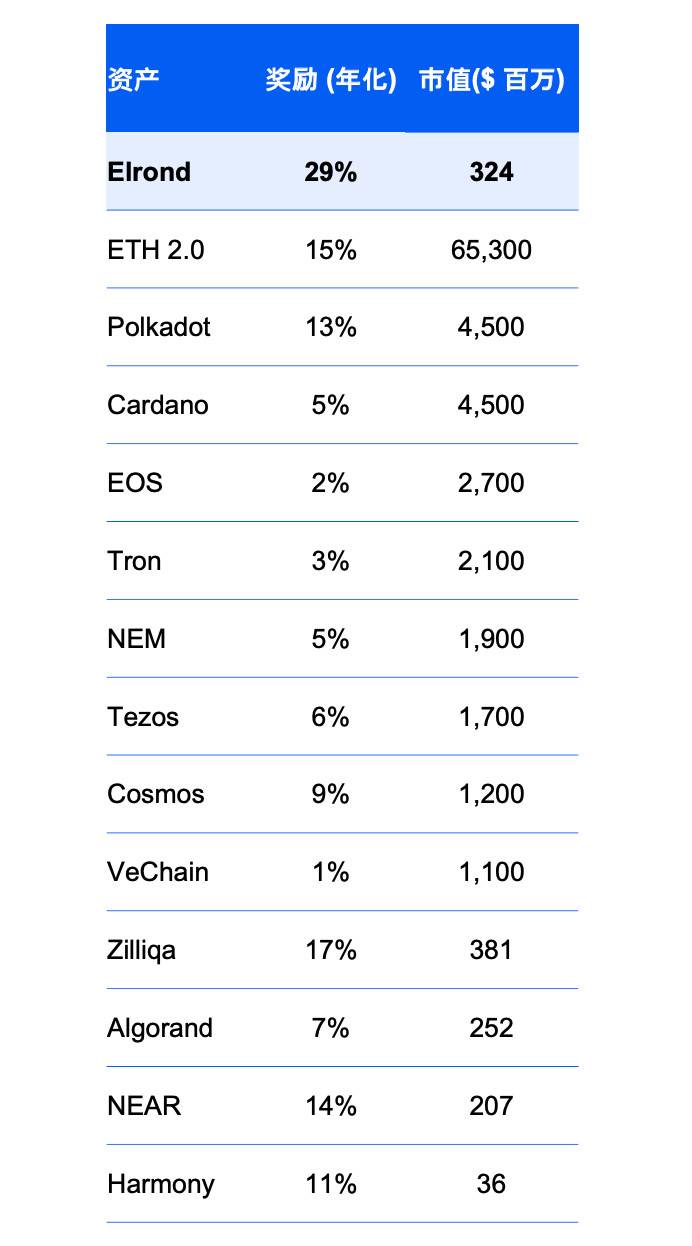Select the 65,300 market cap cell
The width and height of the screenshot is (692, 1246).
(x=492, y=250)
